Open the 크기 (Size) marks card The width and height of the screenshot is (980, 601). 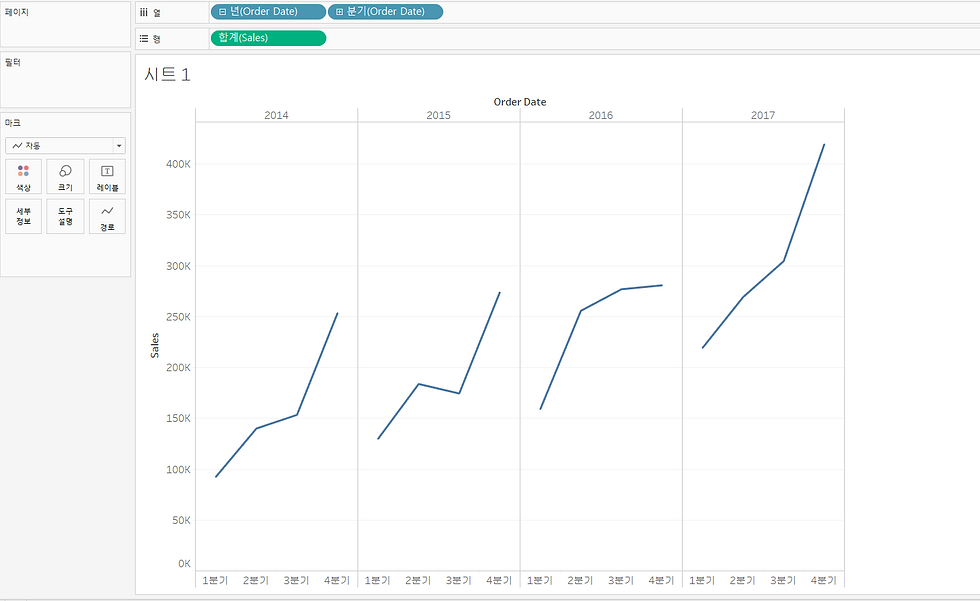[x=65, y=177]
